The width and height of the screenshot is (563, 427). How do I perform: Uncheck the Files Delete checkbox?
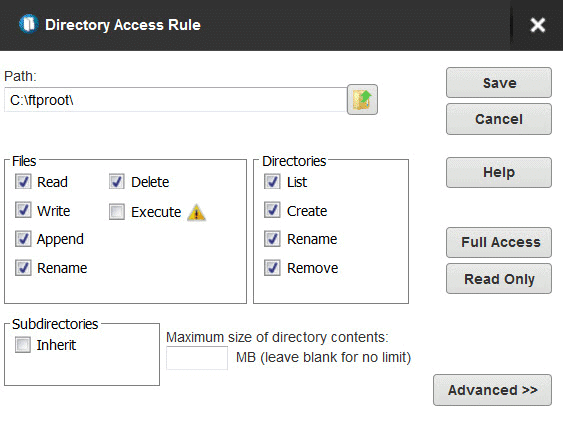117,181
